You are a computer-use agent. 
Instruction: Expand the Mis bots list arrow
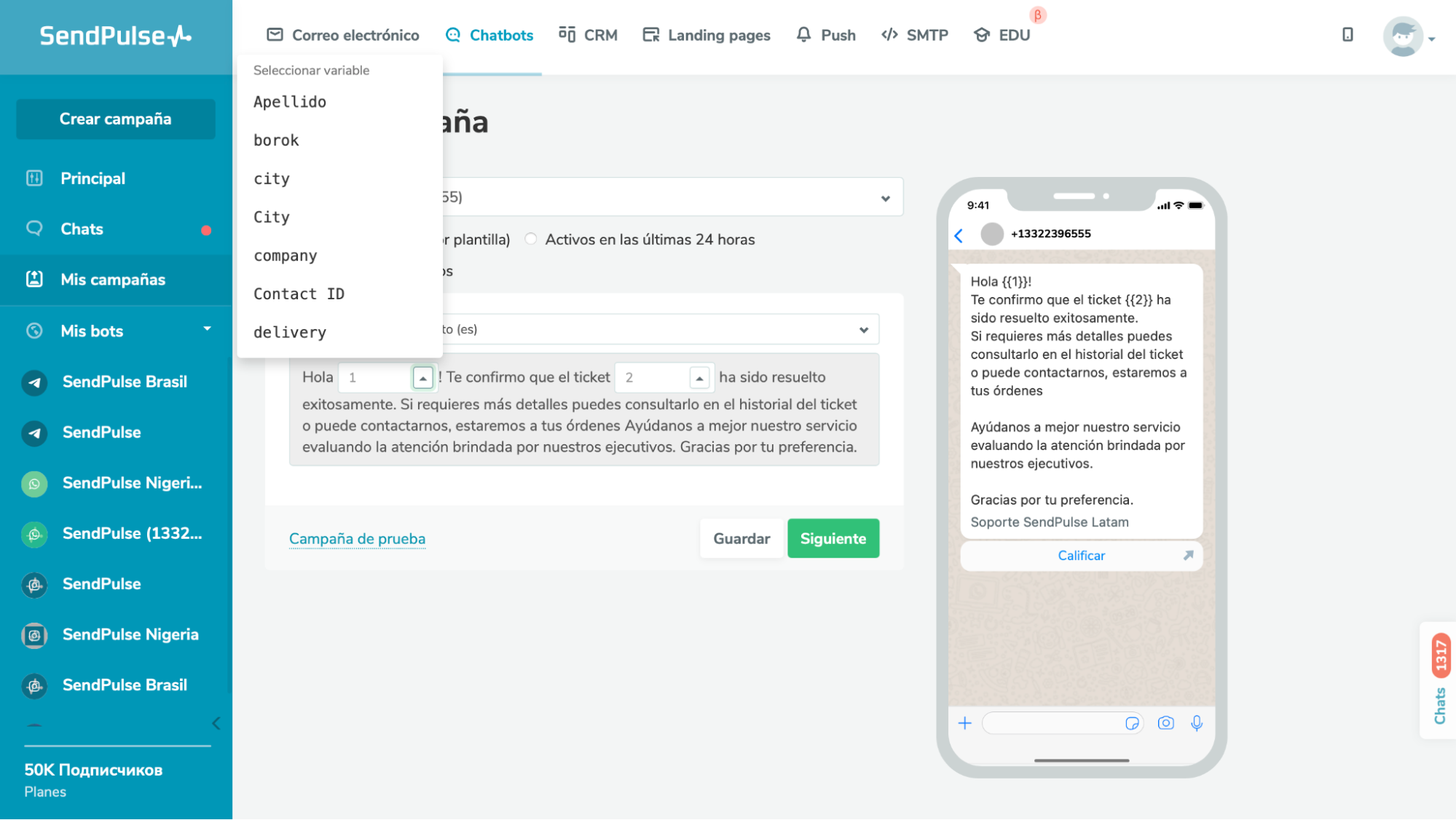pos(207,329)
